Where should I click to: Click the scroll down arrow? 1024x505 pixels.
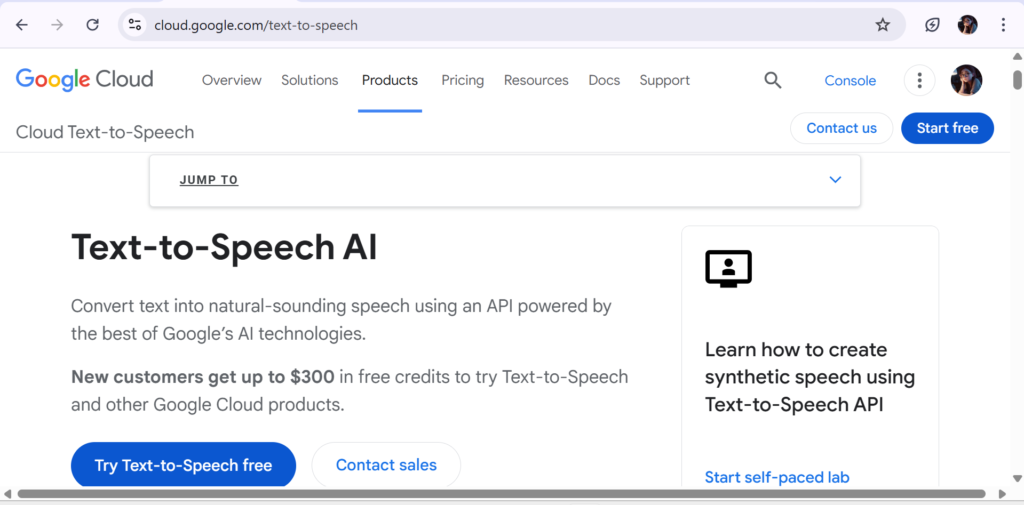(1017, 478)
